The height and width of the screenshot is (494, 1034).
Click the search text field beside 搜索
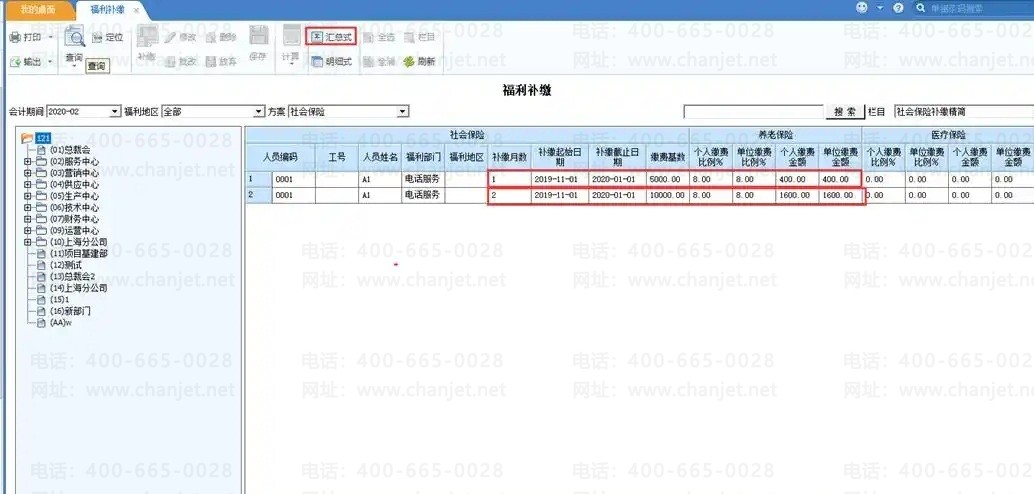pos(753,112)
